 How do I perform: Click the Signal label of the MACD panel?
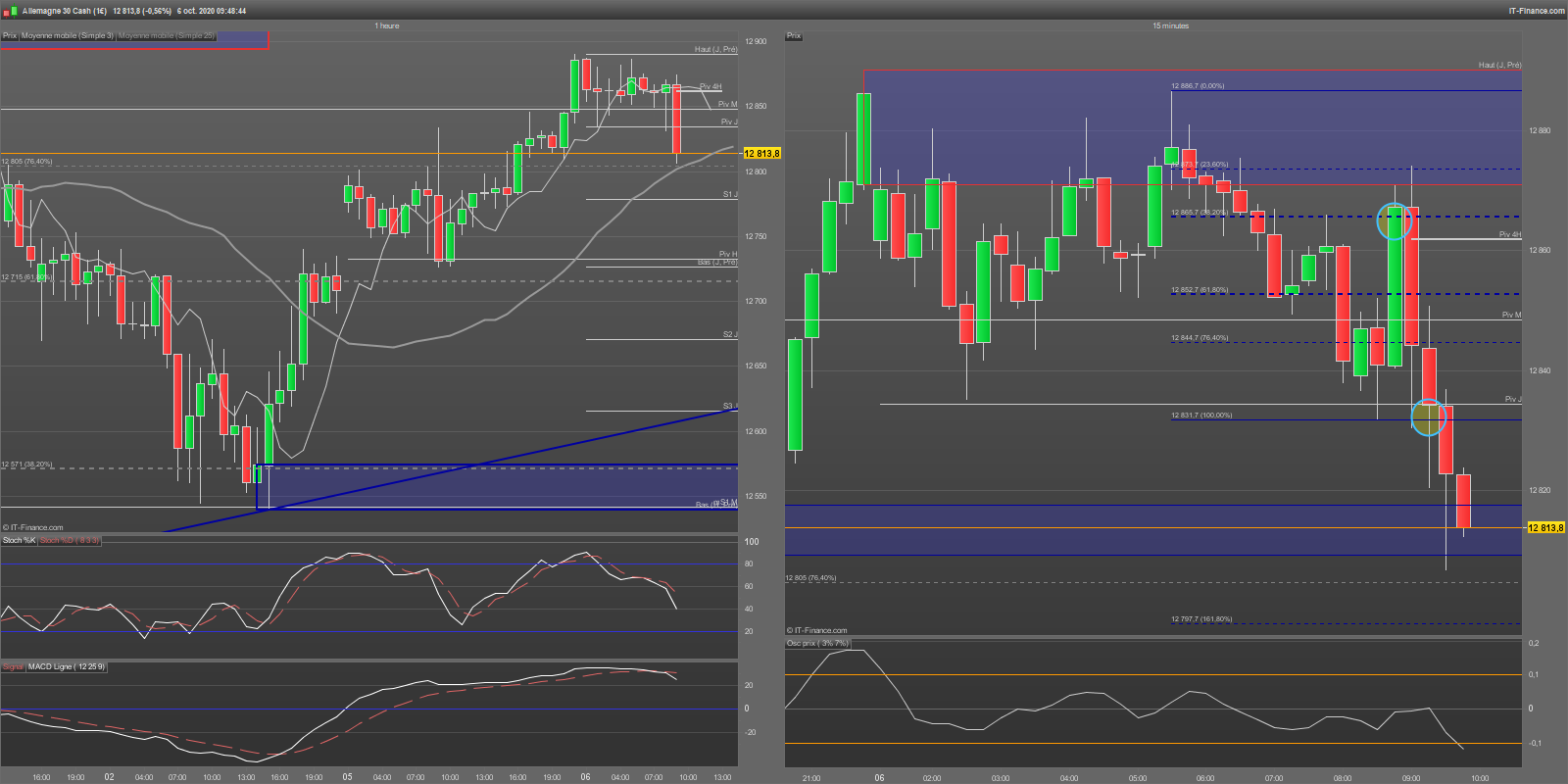(13, 666)
